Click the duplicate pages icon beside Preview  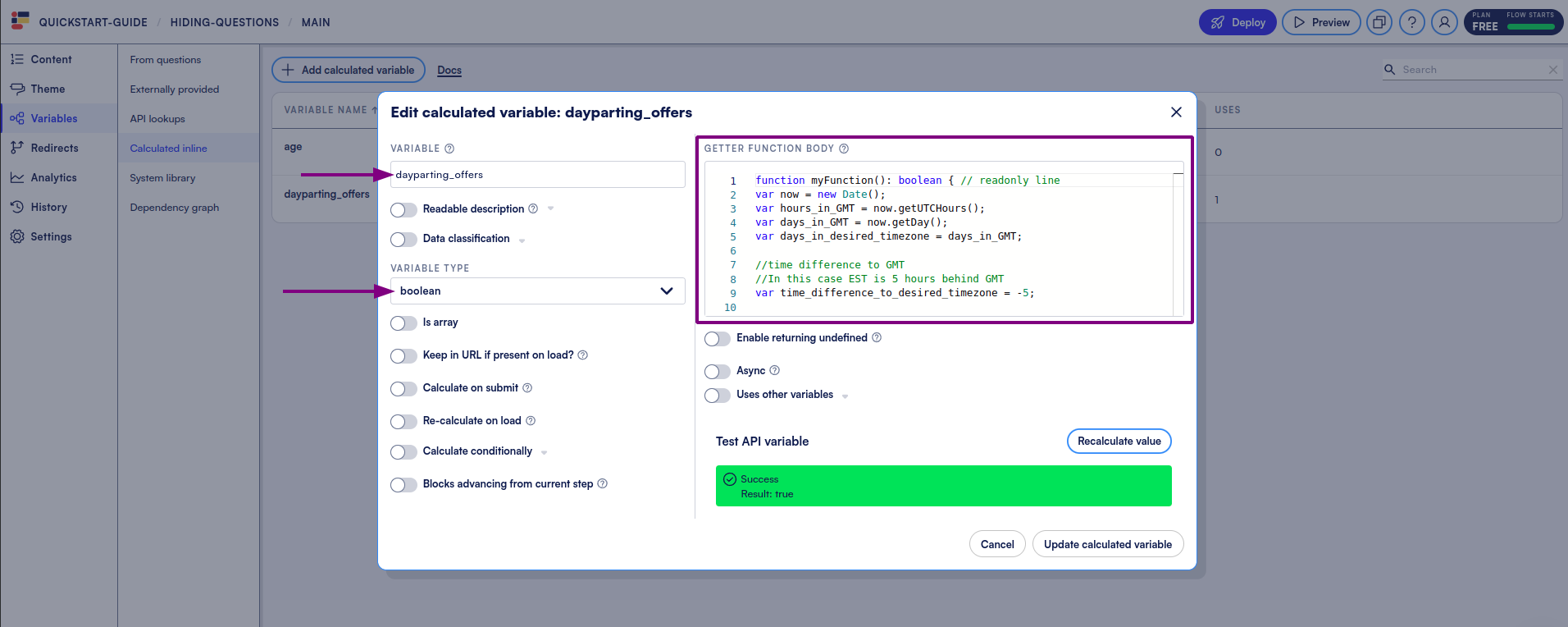1379,22
